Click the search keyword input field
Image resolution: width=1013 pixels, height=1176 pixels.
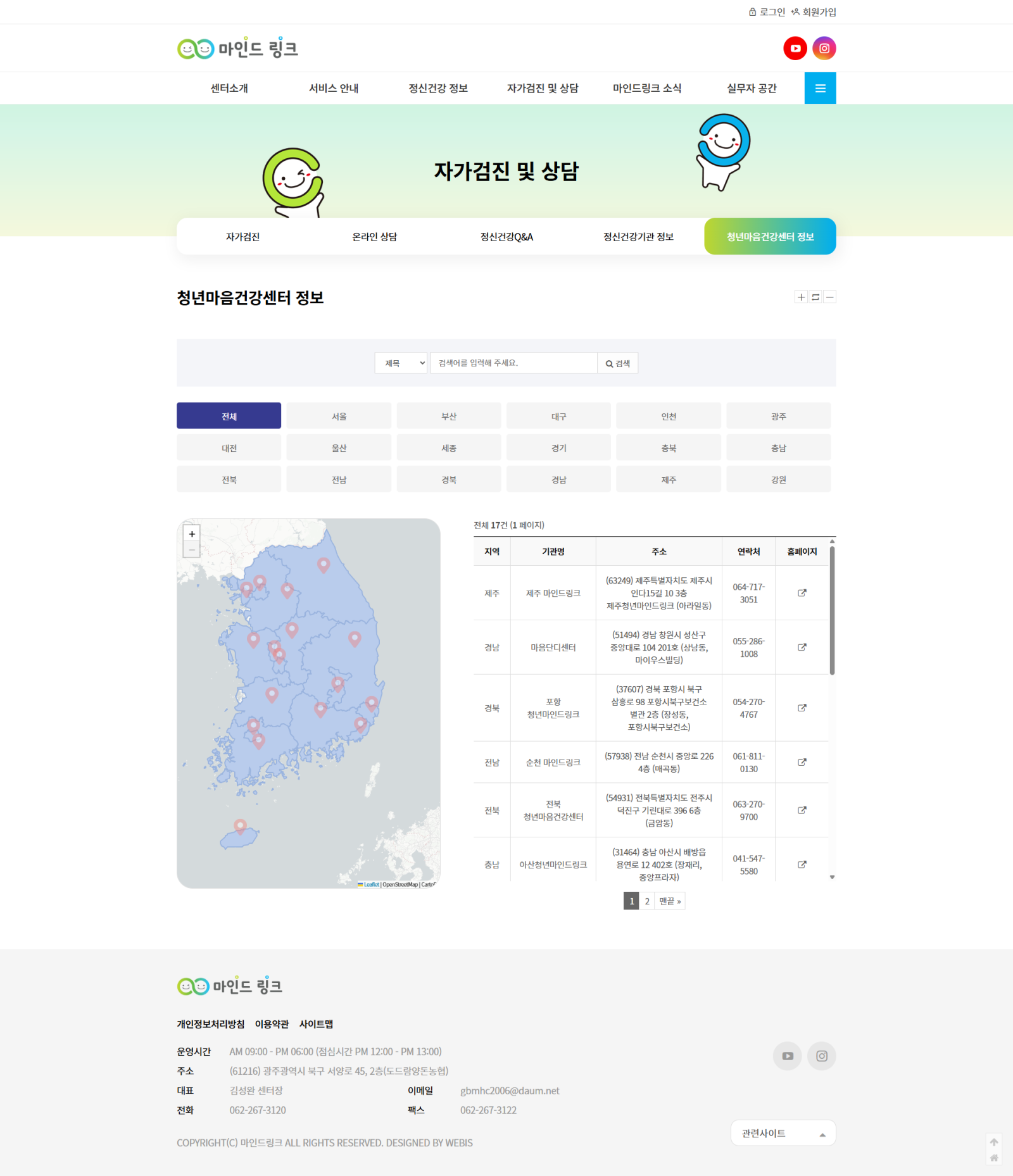pos(513,363)
